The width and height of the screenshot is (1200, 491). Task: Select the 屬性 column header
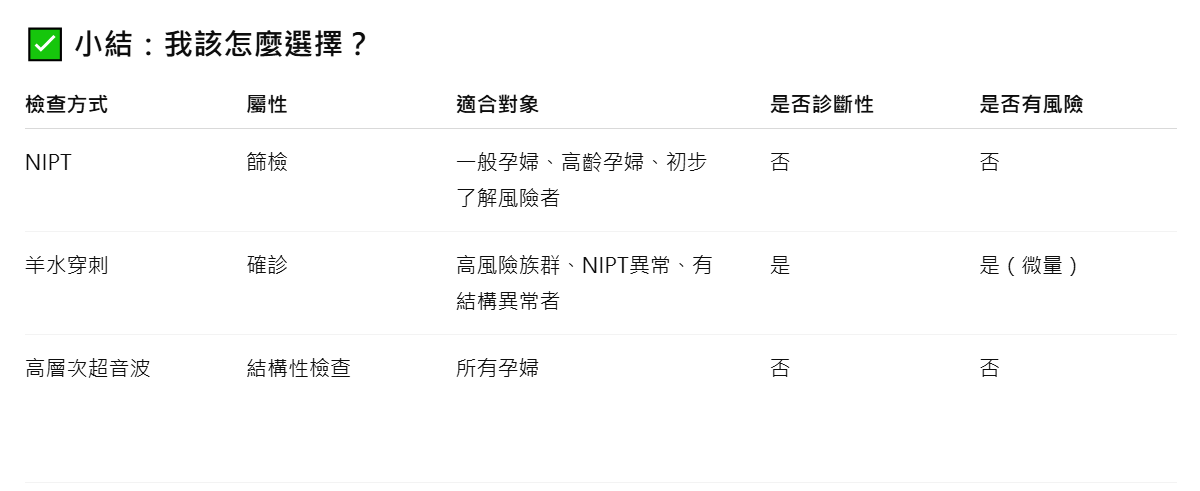pyautogui.click(x=267, y=105)
